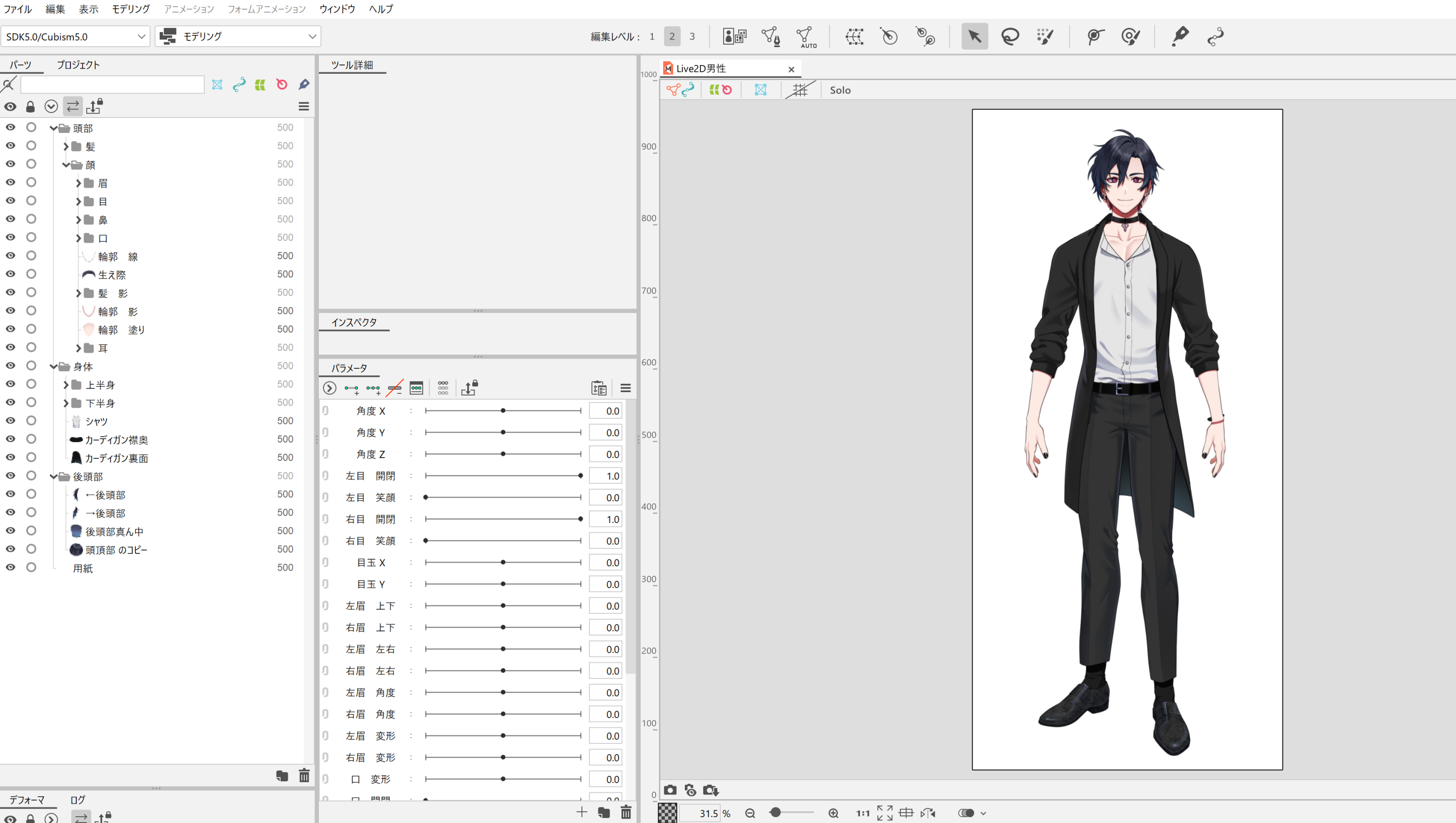
Task: Collapse the 後頭部 folder
Action: tap(54, 477)
